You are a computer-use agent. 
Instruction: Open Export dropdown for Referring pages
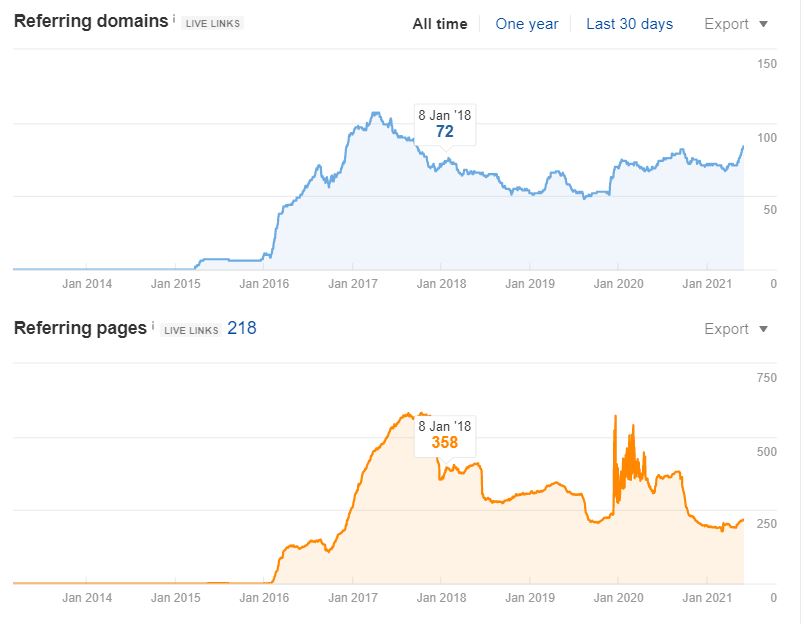(x=736, y=329)
